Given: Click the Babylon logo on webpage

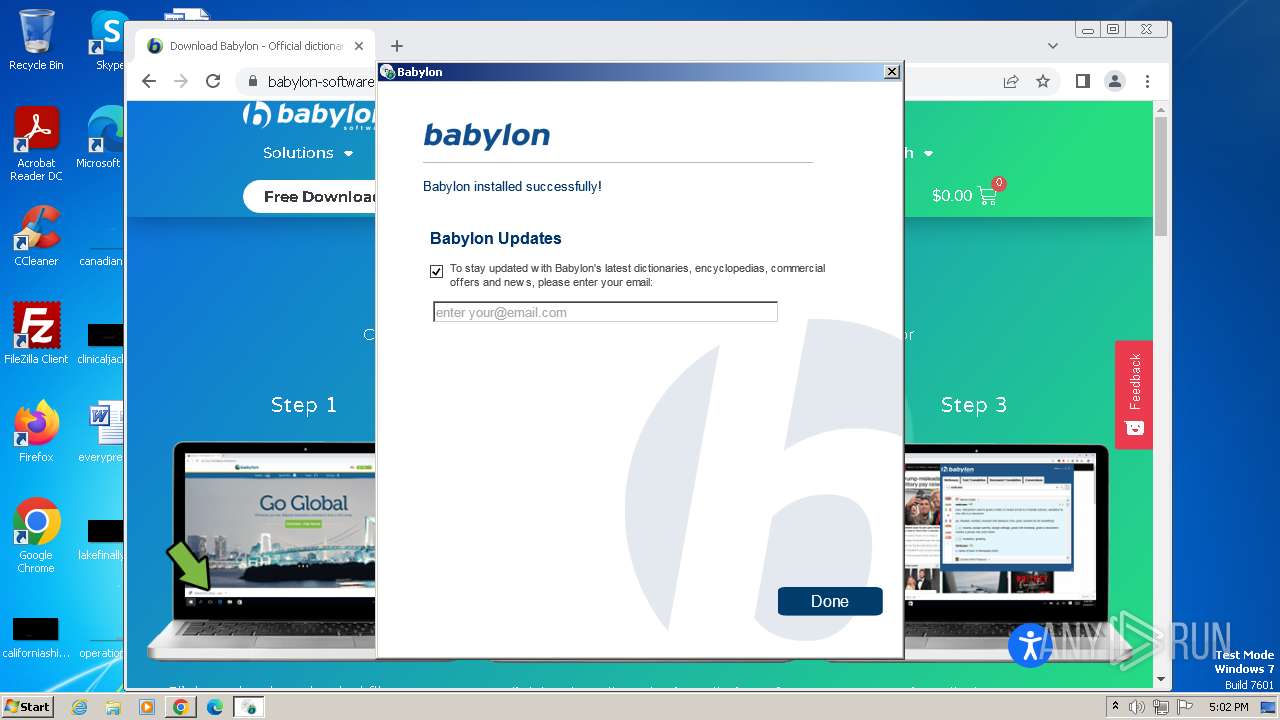Looking at the screenshot, I should pyautogui.click(x=309, y=116).
